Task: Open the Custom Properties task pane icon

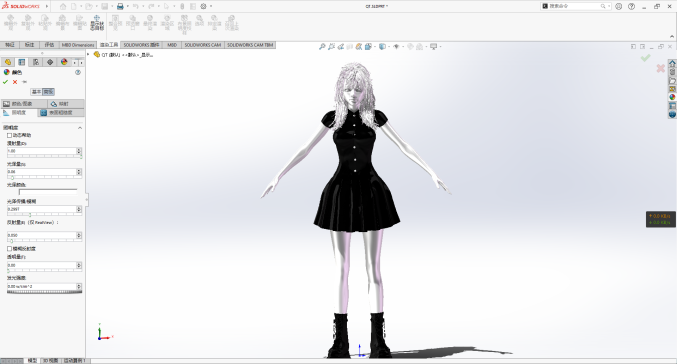Action: pyautogui.click(x=672, y=106)
